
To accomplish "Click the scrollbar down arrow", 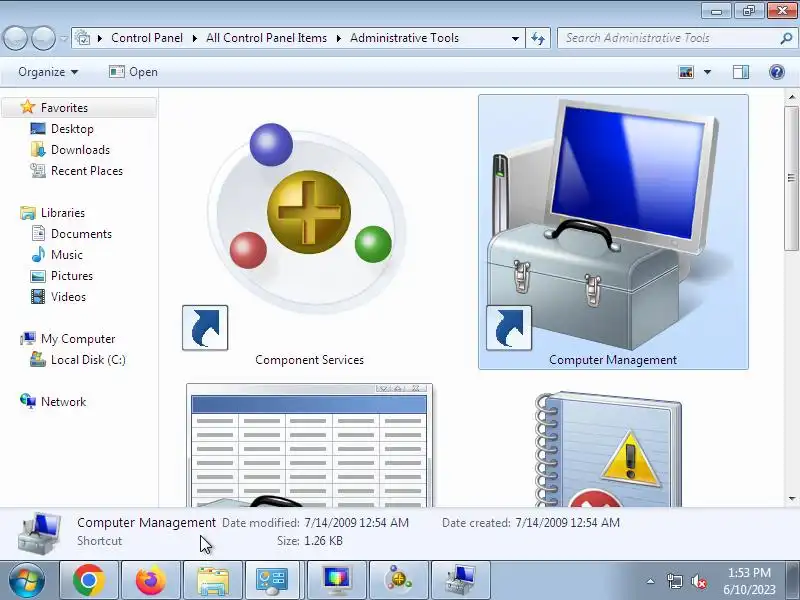I will [791, 498].
